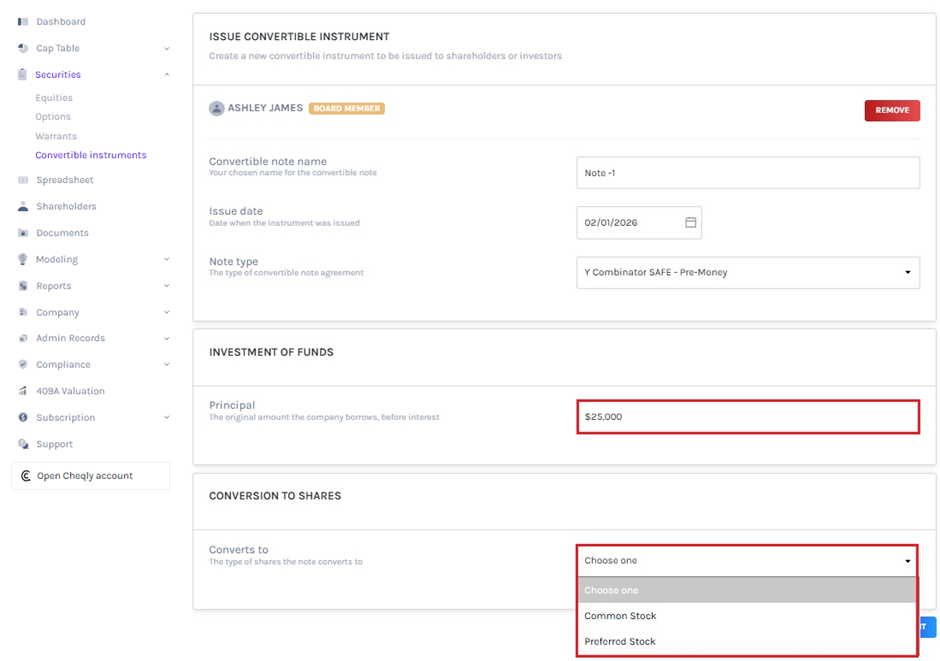Click the 409A Valuation icon

23,391
